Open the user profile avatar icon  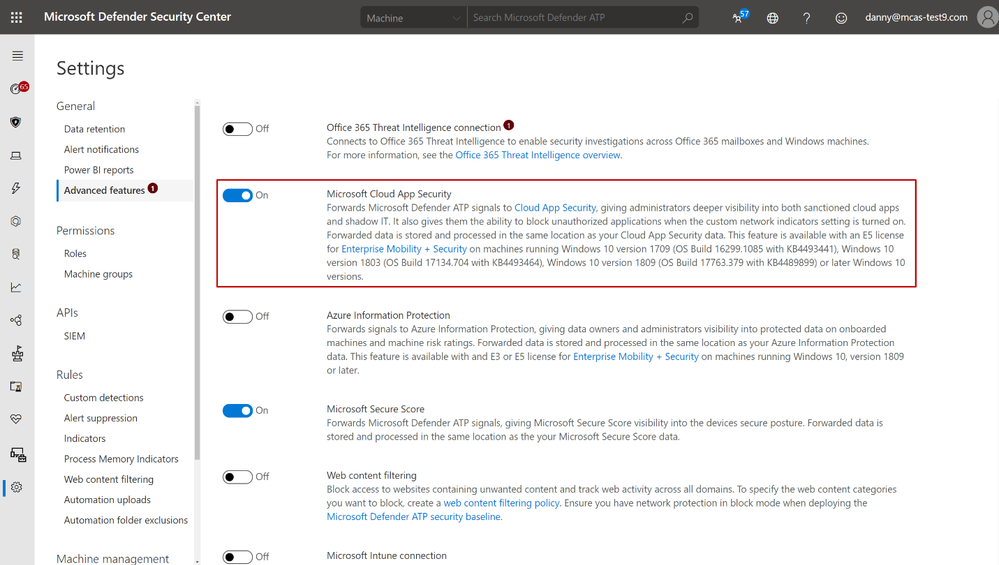(987, 17)
